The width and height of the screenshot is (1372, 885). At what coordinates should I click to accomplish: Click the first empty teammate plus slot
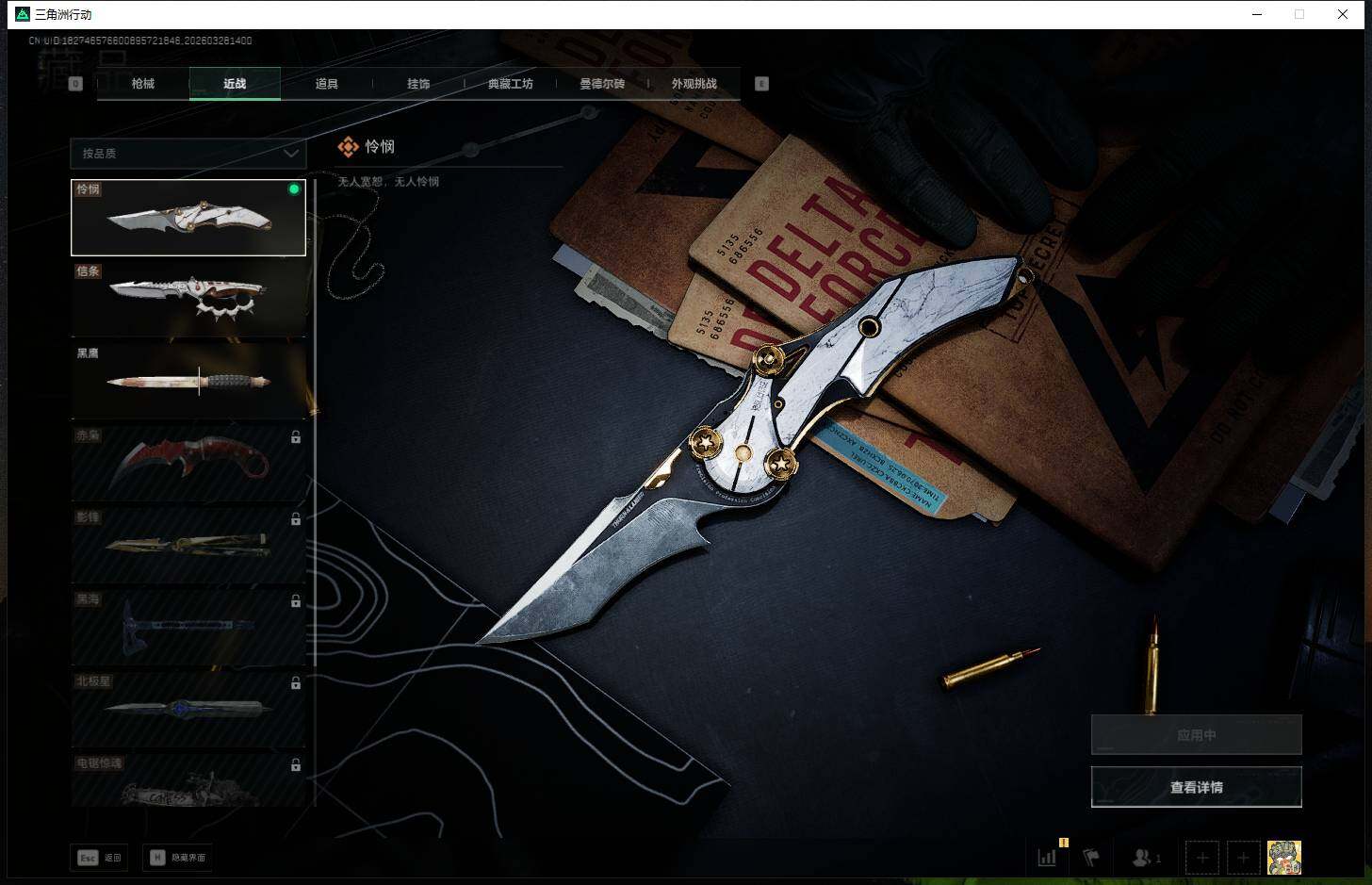tap(1202, 858)
